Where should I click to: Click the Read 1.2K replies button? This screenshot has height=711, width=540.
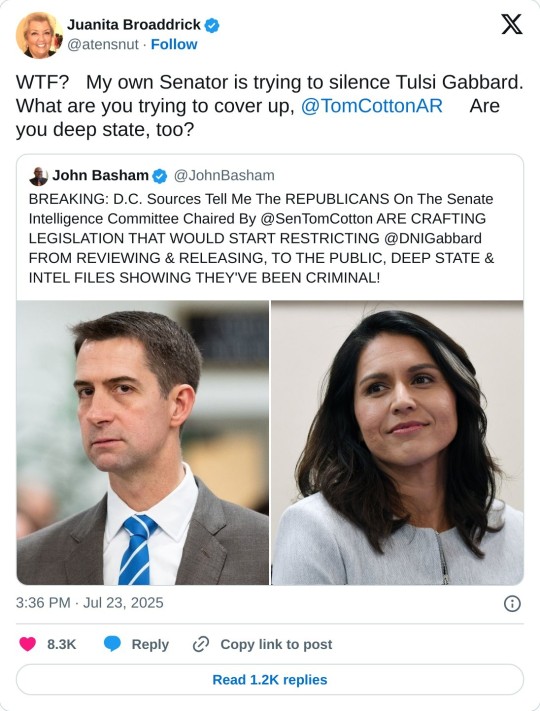point(270,679)
